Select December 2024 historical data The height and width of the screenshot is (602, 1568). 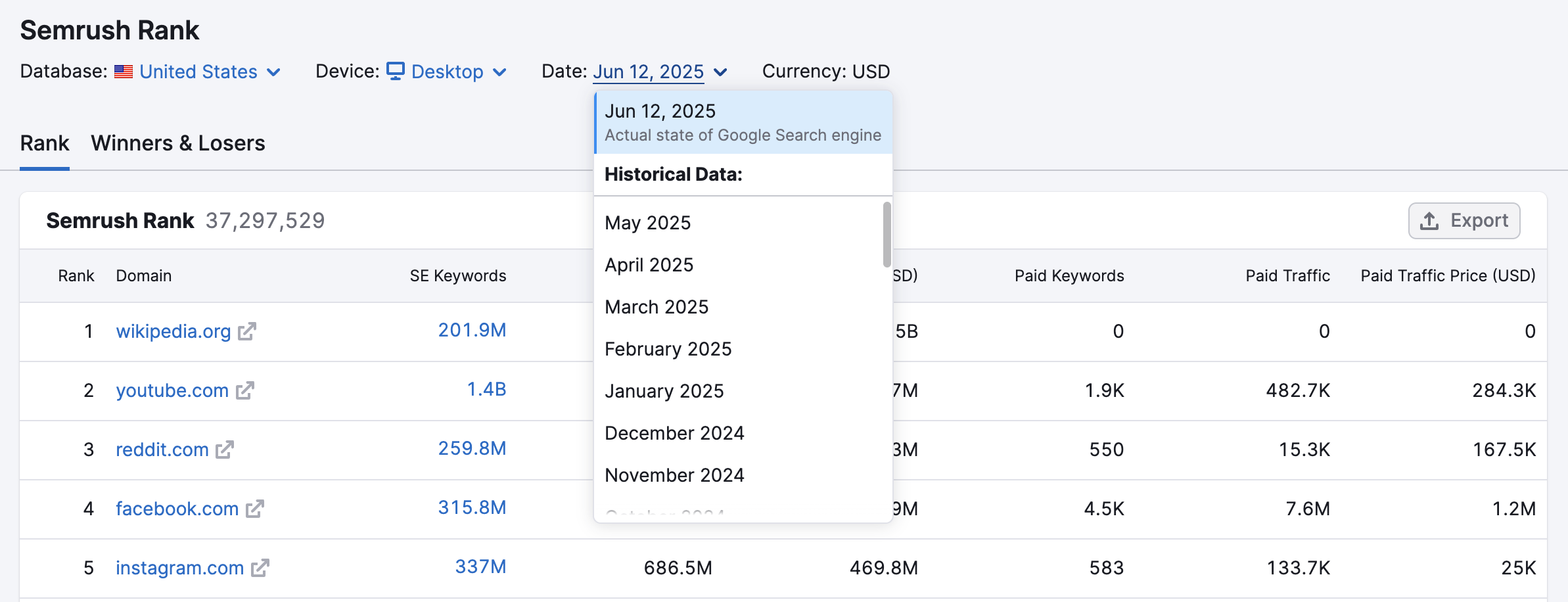[674, 432]
